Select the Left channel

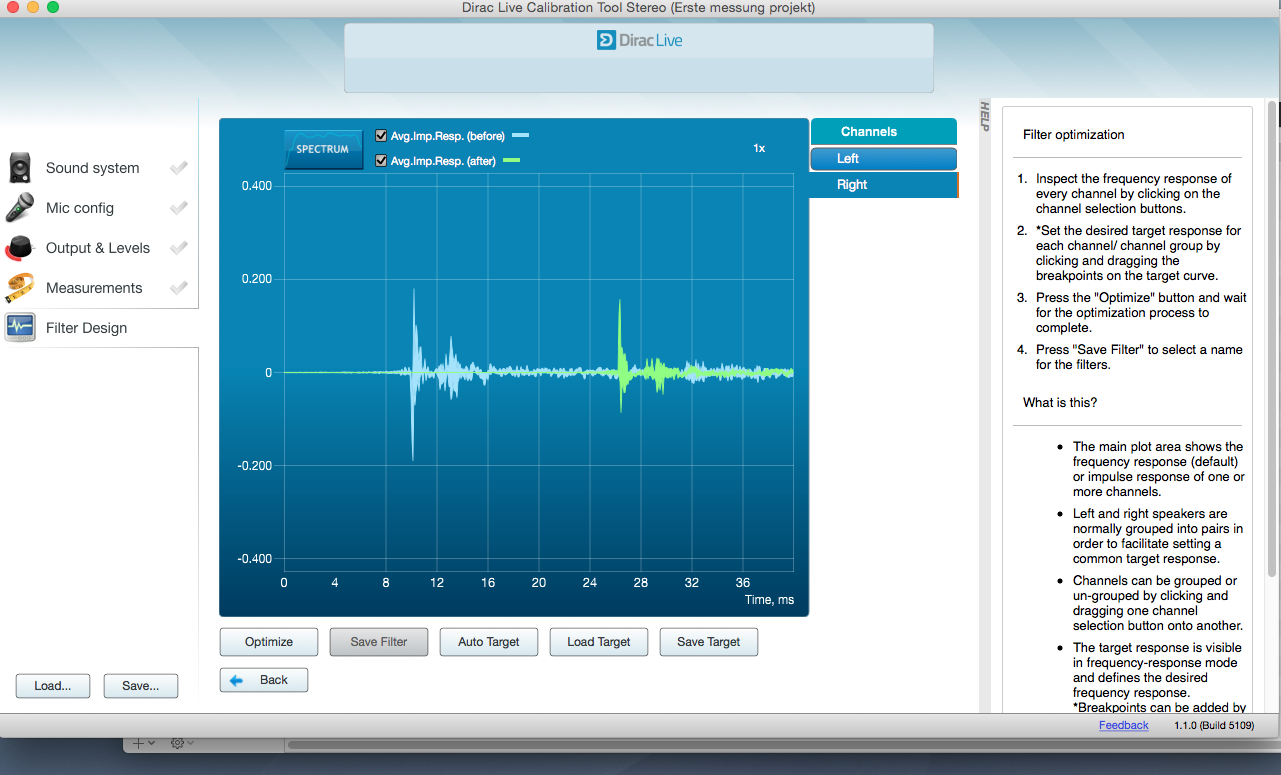pyautogui.click(x=883, y=159)
